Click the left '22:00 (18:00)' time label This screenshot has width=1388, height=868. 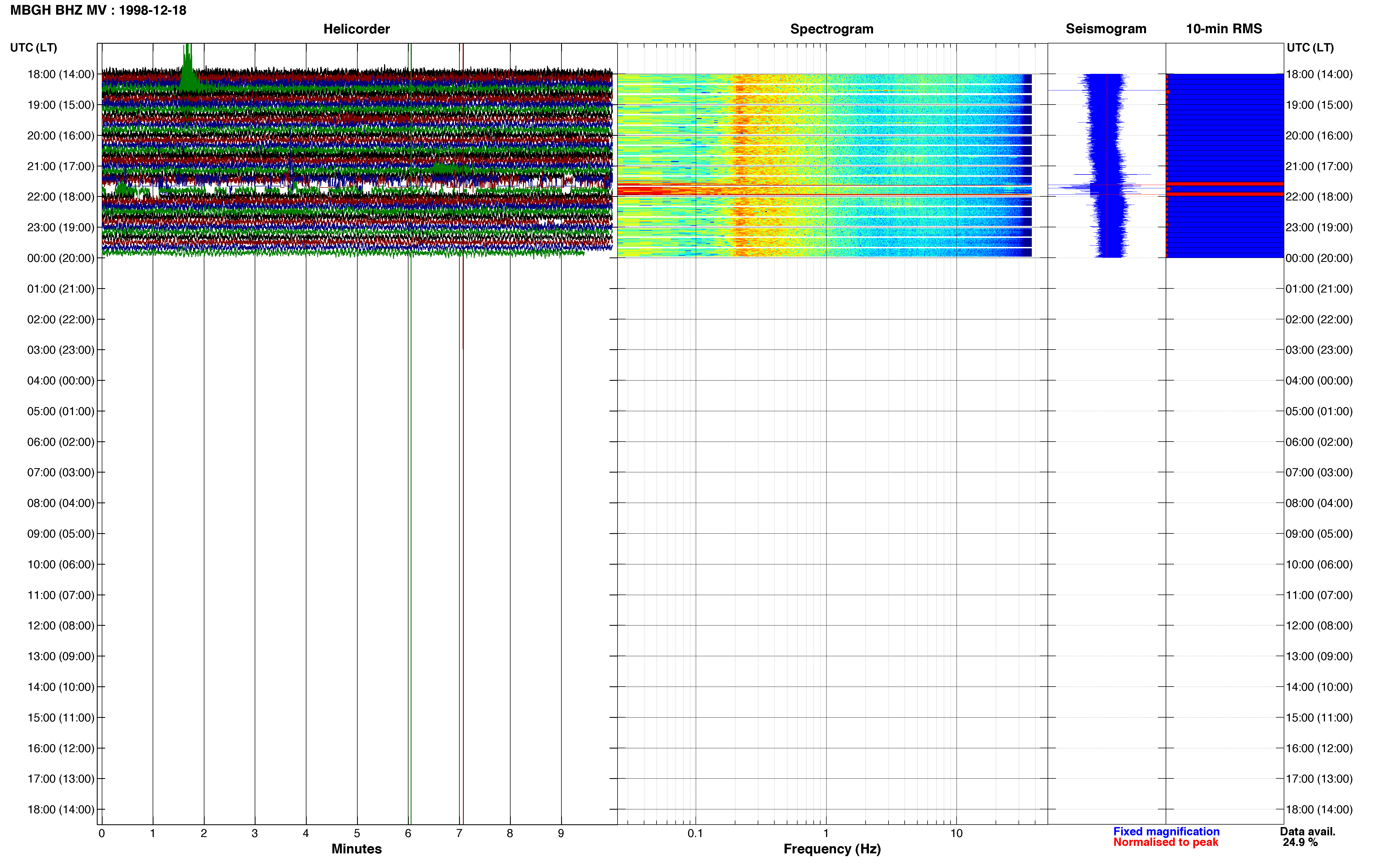point(61,197)
